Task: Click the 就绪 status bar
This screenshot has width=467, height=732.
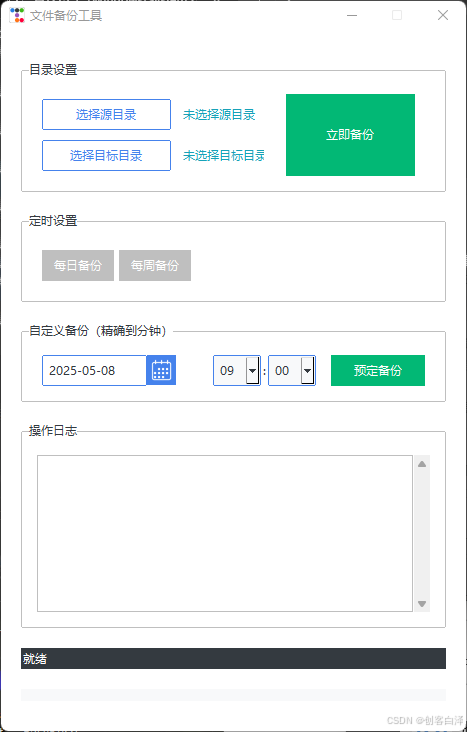Action: [234, 658]
